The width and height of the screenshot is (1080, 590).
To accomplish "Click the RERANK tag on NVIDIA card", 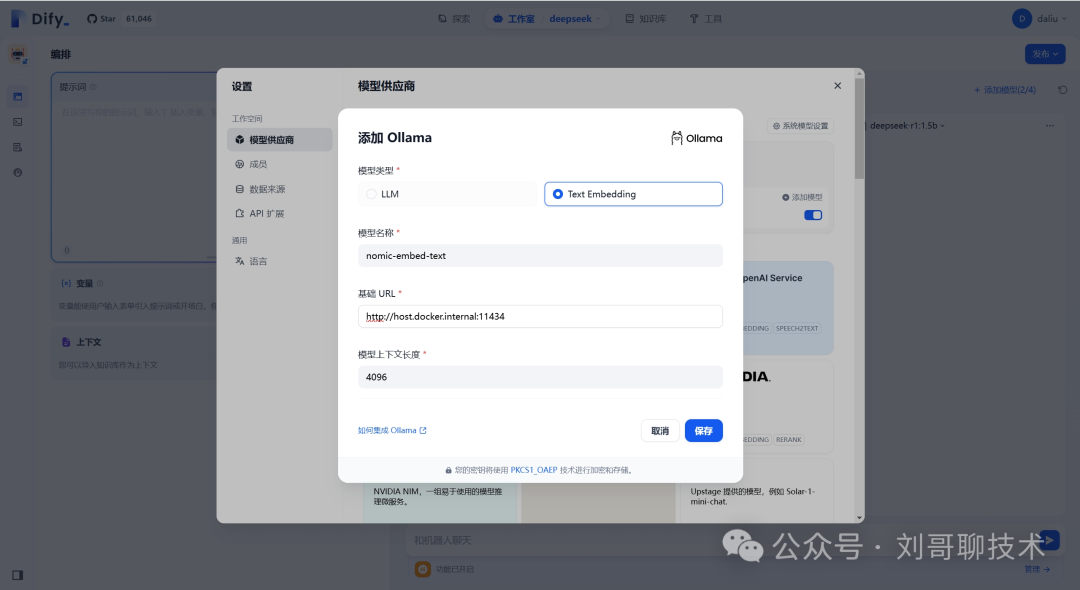I will click(x=789, y=439).
